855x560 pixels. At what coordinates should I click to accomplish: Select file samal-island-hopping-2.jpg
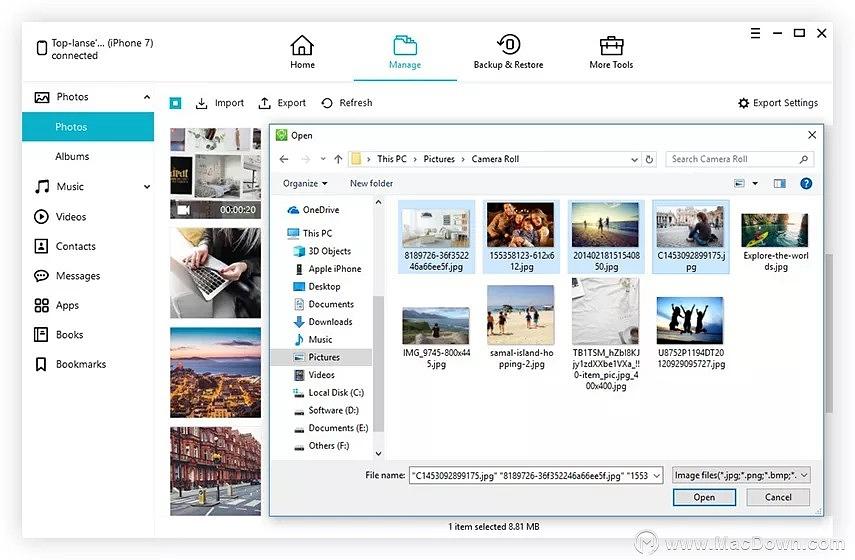click(521, 327)
